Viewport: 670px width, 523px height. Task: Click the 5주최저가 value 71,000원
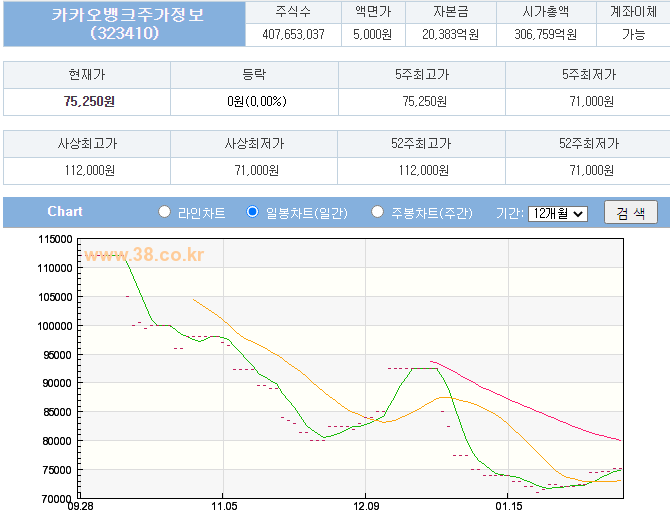click(591, 101)
